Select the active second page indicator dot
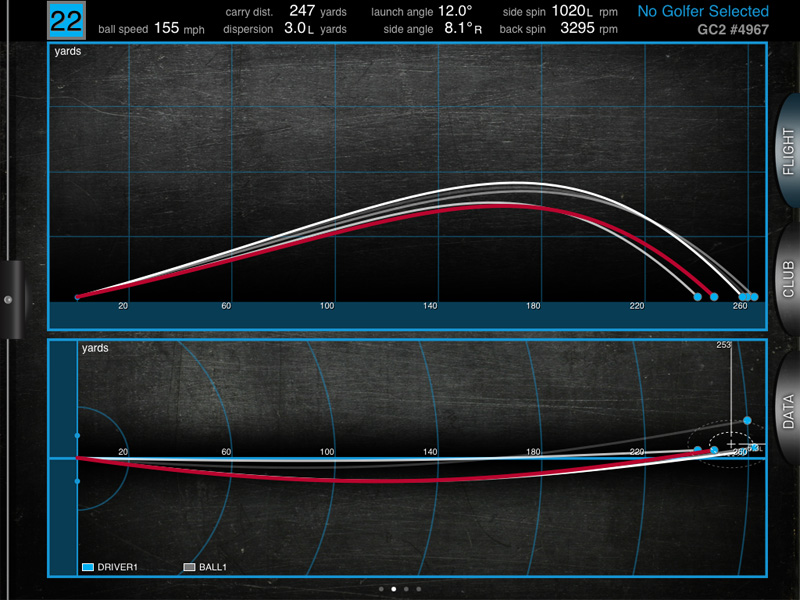This screenshot has height=600, width=800. click(x=393, y=589)
